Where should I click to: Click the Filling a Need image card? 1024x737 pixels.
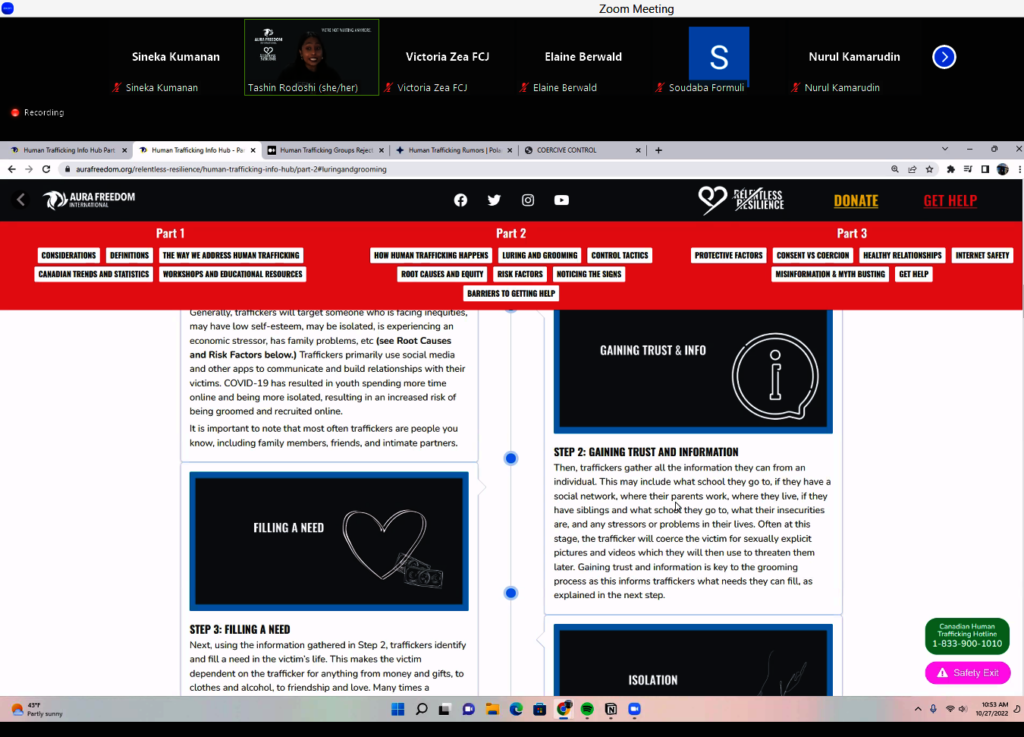(329, 541)
